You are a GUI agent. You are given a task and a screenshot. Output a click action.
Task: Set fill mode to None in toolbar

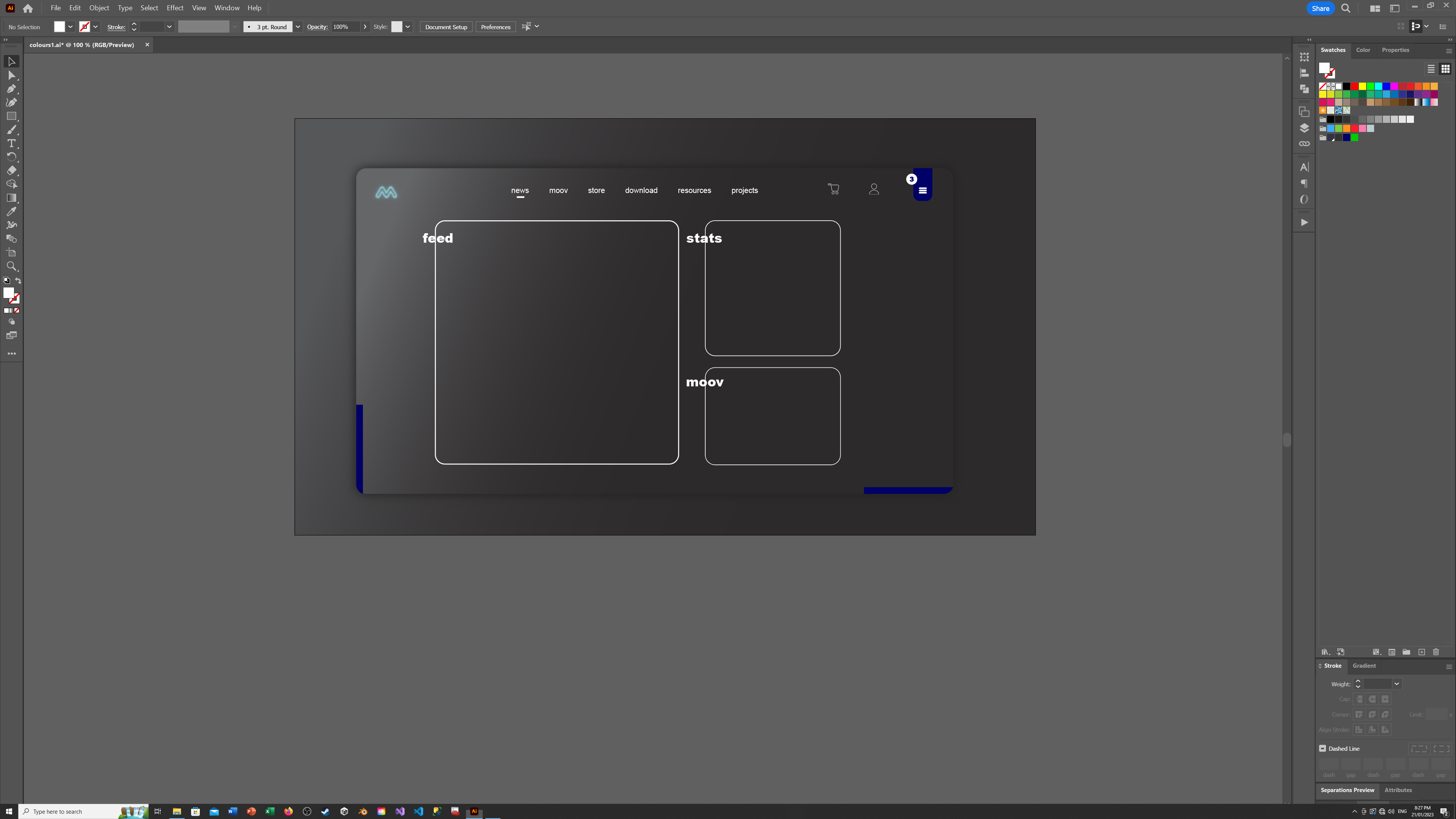tap(17, 310)
